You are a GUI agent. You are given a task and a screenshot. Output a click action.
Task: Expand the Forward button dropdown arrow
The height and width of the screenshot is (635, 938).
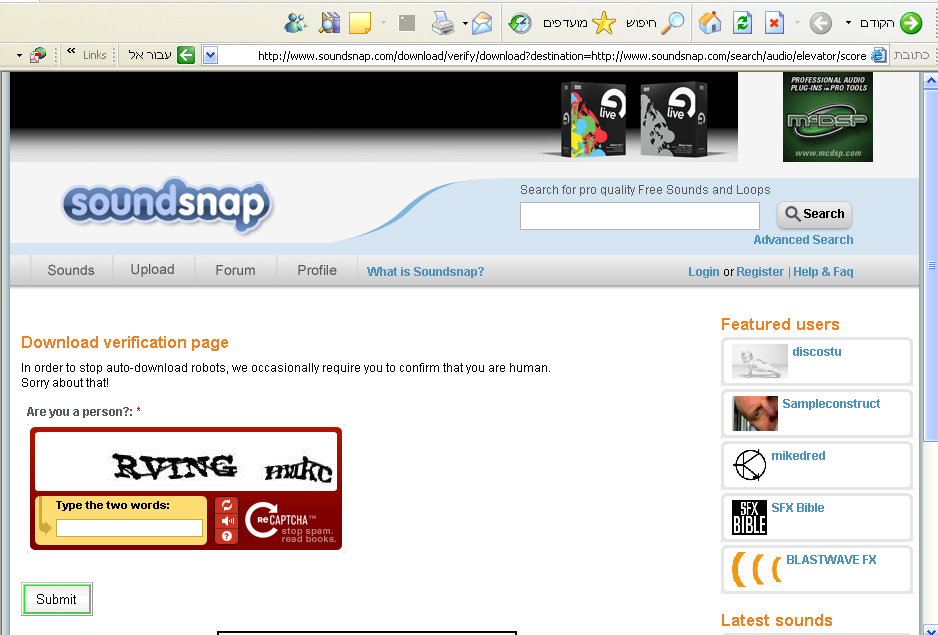click(x=797, y=23)
